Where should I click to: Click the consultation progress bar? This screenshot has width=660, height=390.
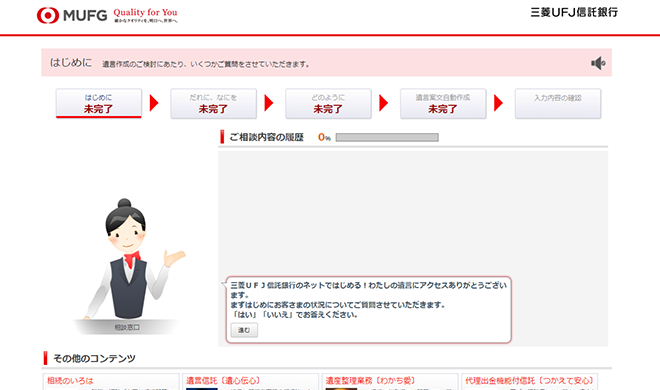pyautogui.click(x=387, y=138)
